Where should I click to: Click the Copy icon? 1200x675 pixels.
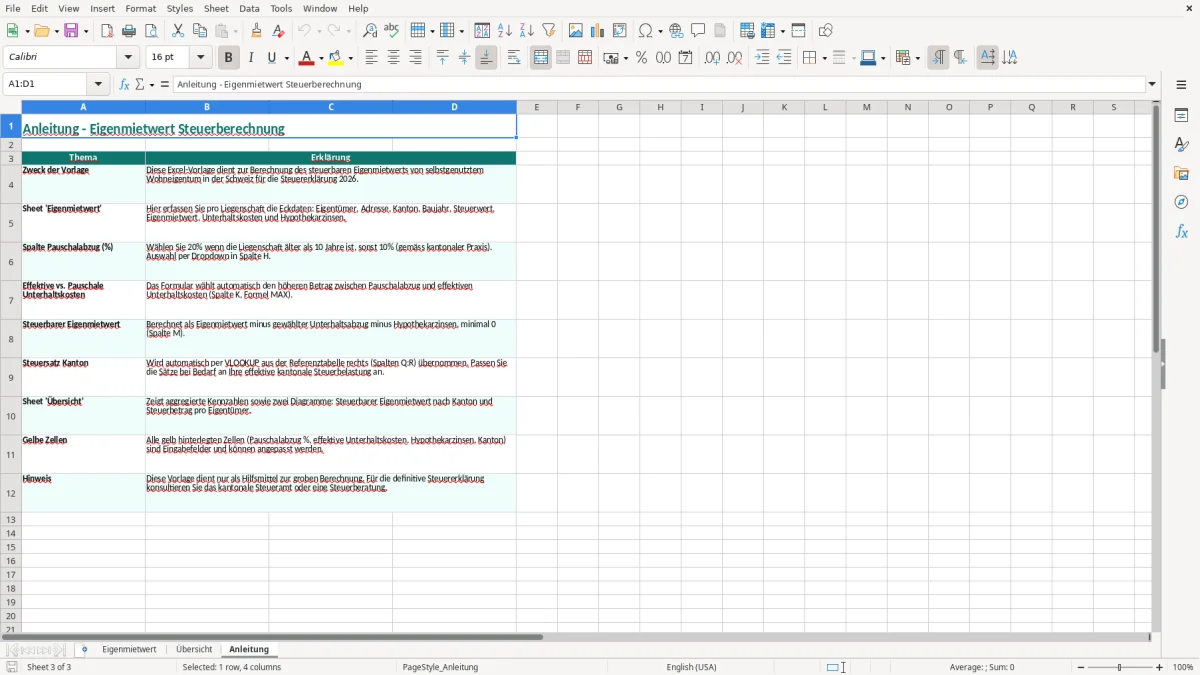tap(200, 31)
